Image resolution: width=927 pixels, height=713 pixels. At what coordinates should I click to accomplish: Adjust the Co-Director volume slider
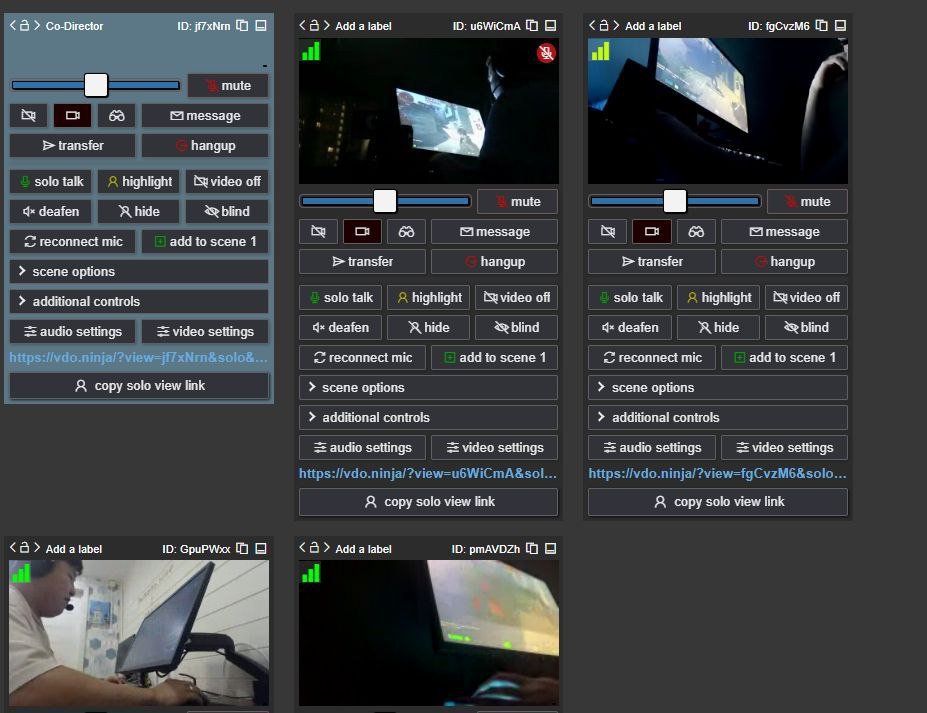[96, 85]
